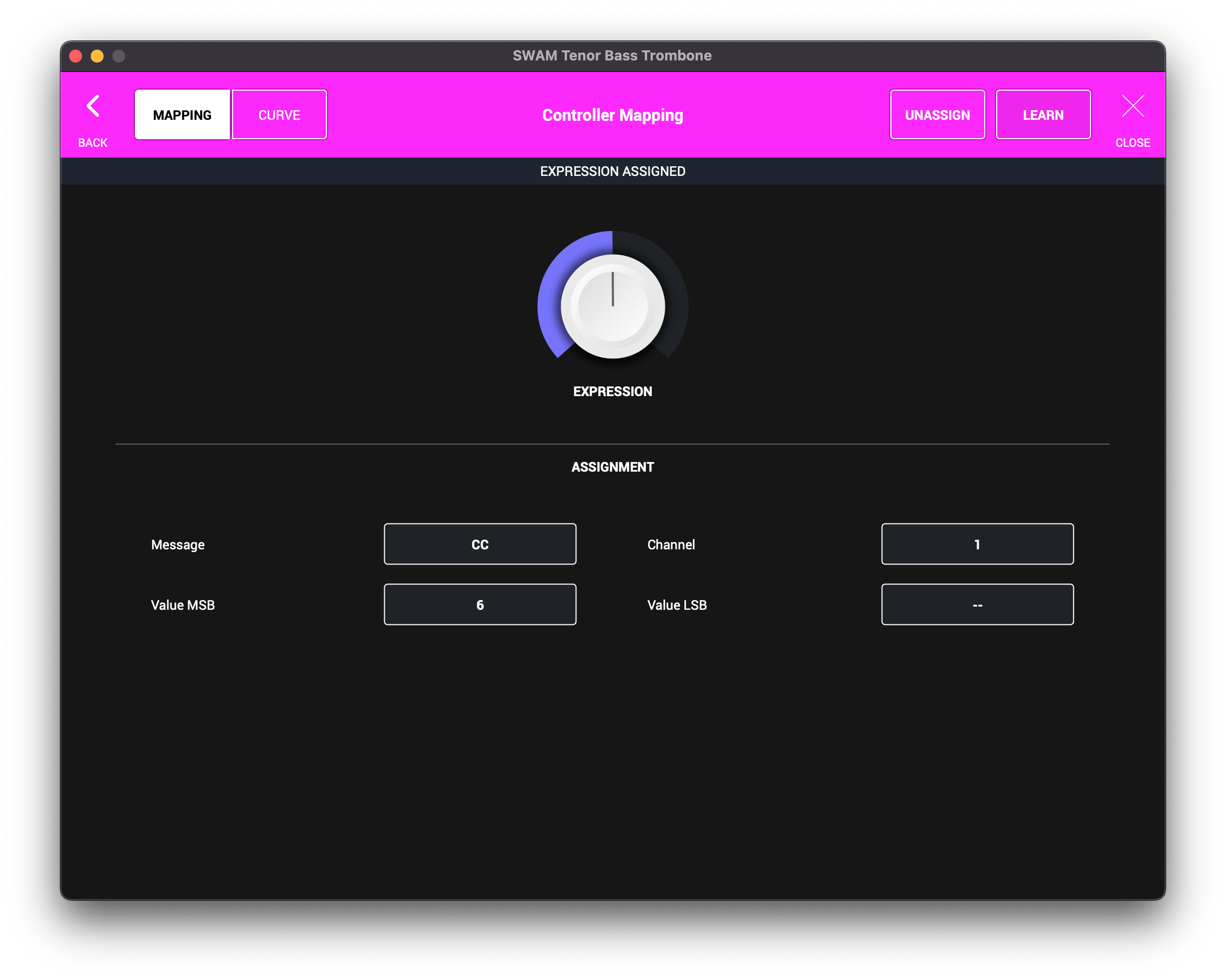This screenshot has height=980, width=1226.
Task: Click the gray zoom dot in title bar
Action: tap(119, 56)
